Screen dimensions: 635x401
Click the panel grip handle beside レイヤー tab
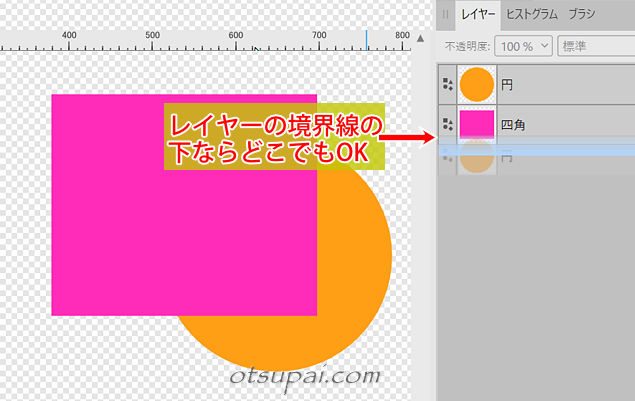(x=445, y=14)
